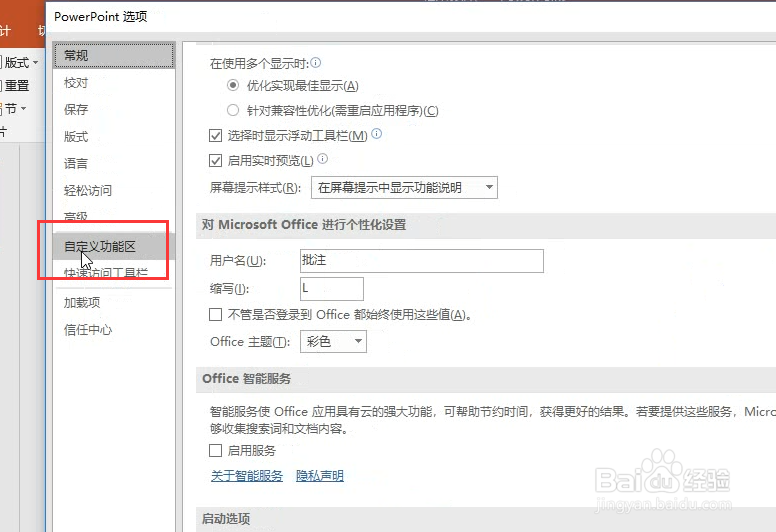Open the 快速访问工具栏 category
The width and height of the screenshot is (776, 532).
[114, 273]
